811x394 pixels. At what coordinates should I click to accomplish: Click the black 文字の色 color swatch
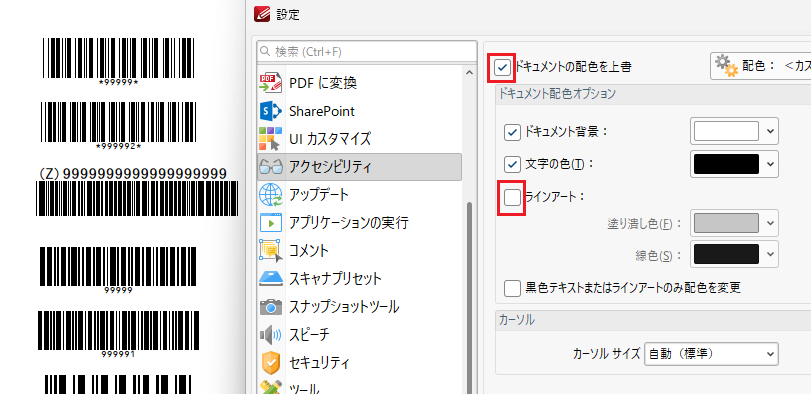pos(726,164)
